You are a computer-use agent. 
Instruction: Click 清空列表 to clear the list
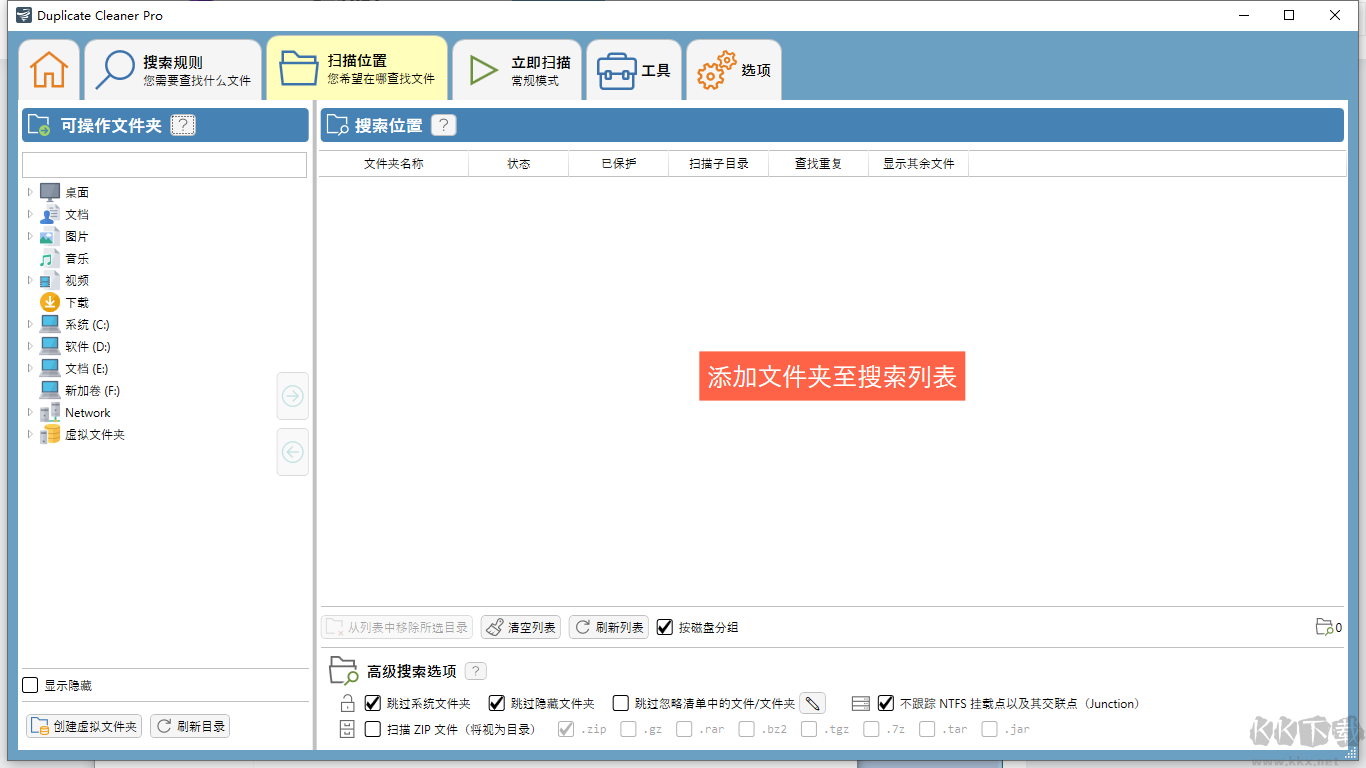[x=520, y=627]
